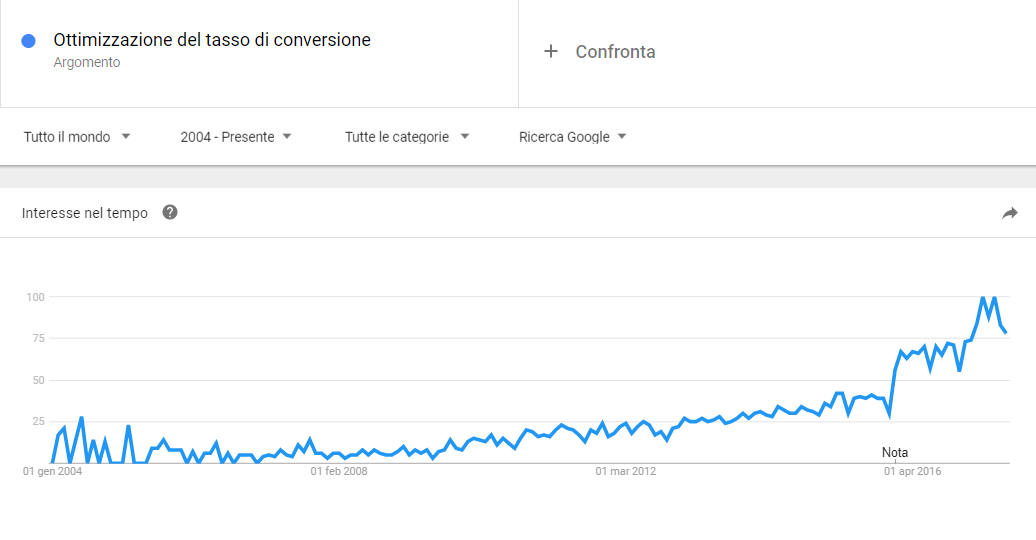Click the 01 mar 2012 axis label

pyautogui.click(x=626, y=471)
